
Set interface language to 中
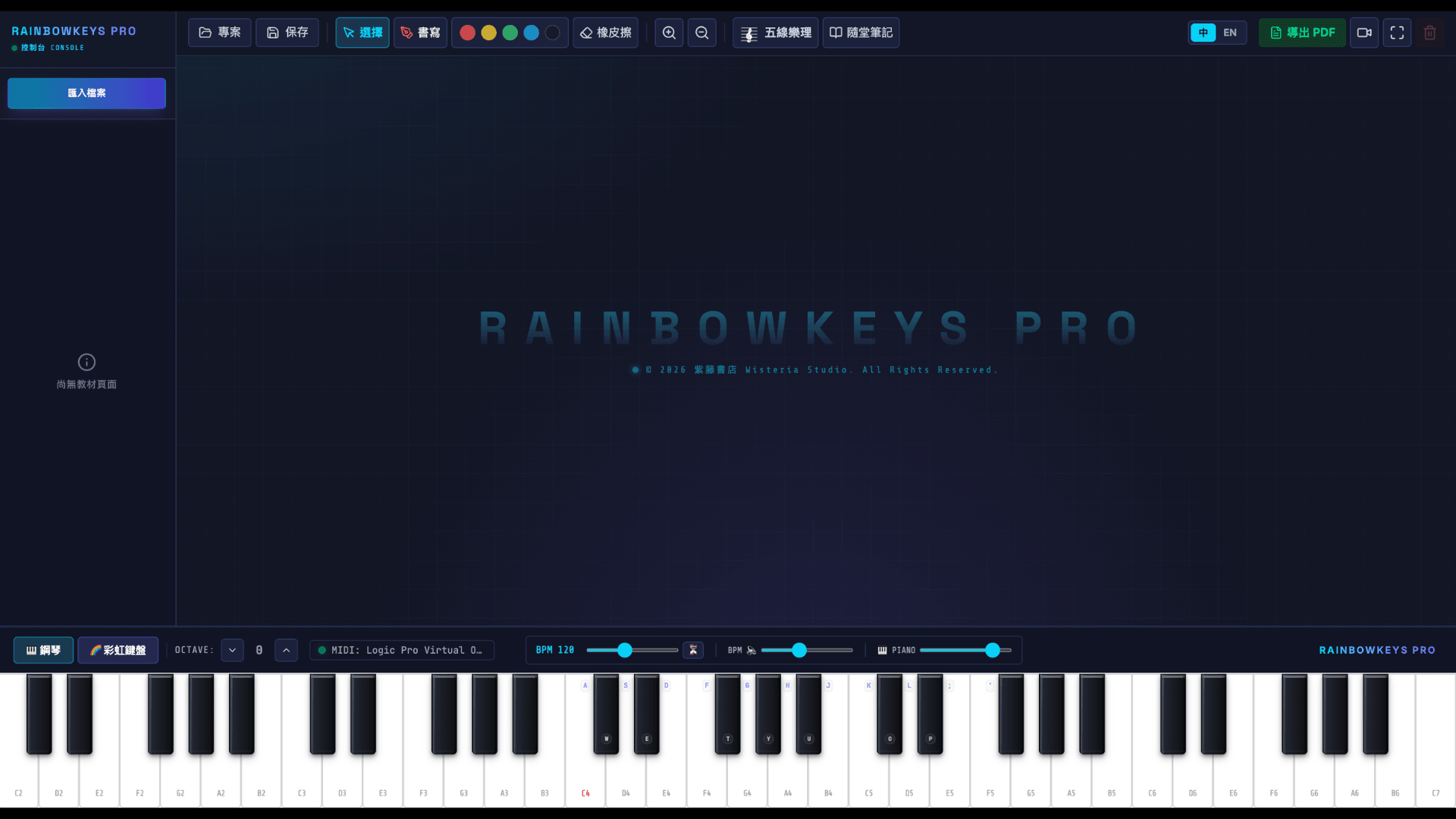pyautogui.click(x=1203, y=33)
